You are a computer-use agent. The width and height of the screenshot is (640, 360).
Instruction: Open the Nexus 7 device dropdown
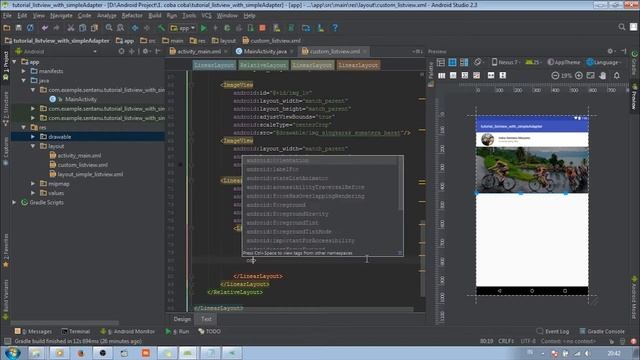pyautogui.click(x=505, y=62)
